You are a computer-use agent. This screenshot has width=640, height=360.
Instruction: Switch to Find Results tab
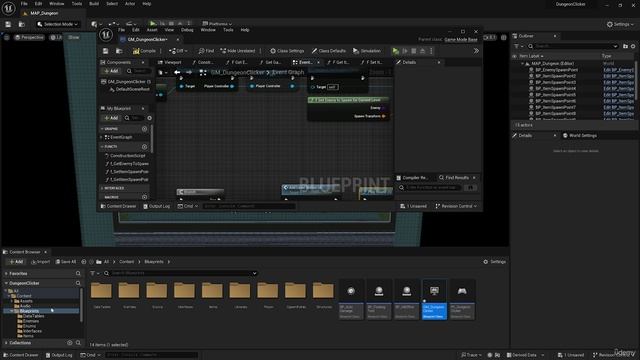(454, 178)
